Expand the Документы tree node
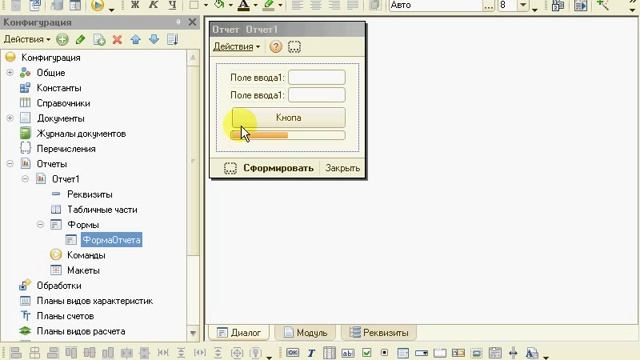Screen dimensions: 640x360 [10, 118]
